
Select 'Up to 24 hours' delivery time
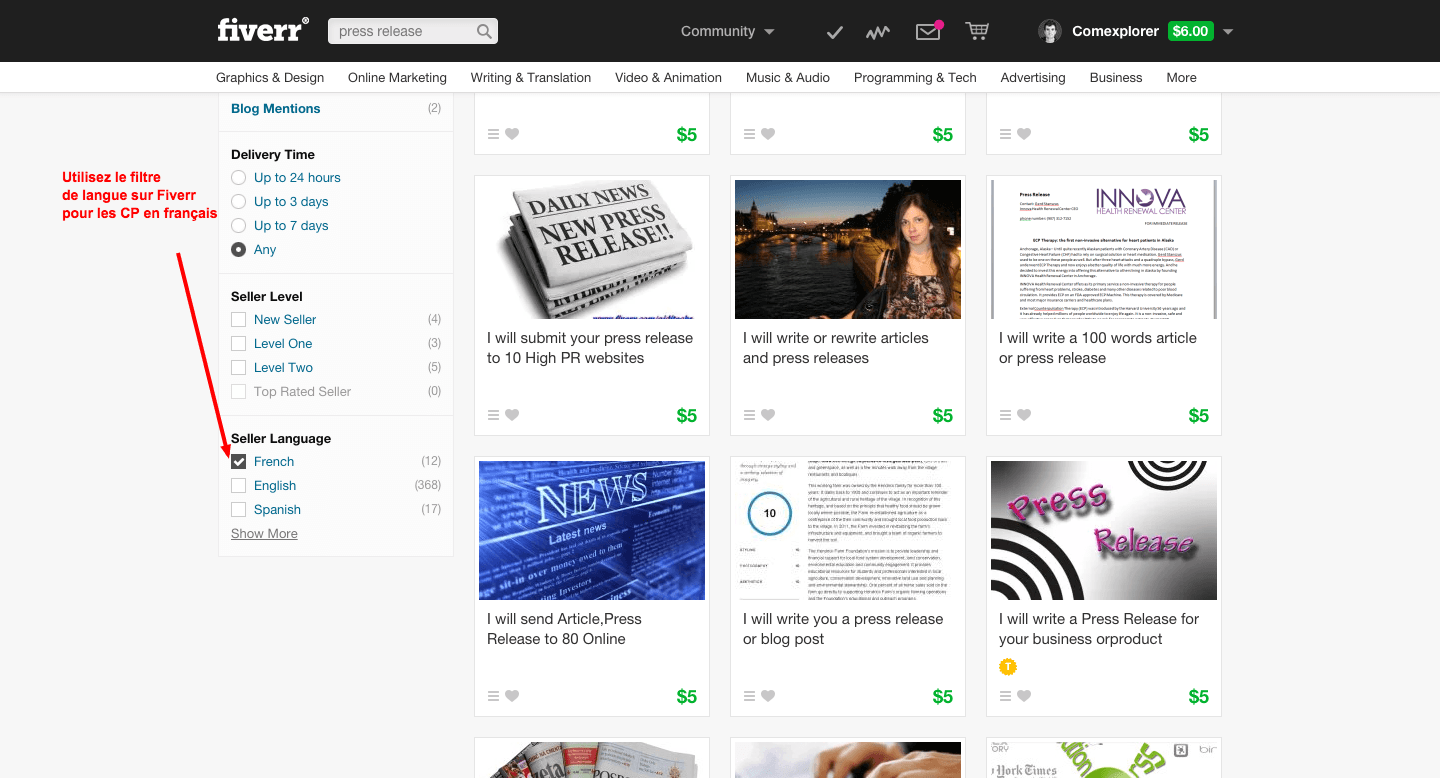tap(238, 177)
